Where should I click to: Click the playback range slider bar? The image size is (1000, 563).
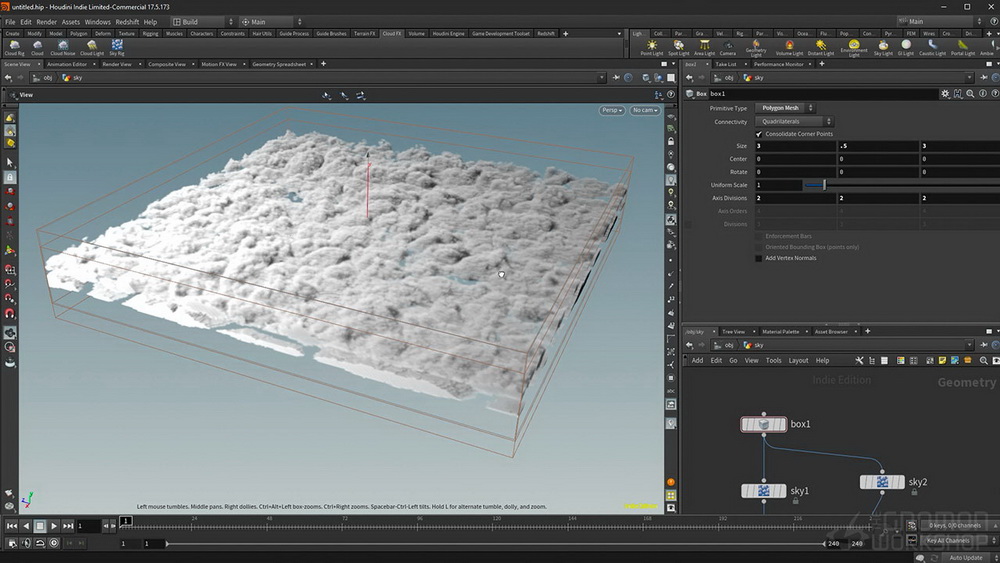click(x=495, y=543)
